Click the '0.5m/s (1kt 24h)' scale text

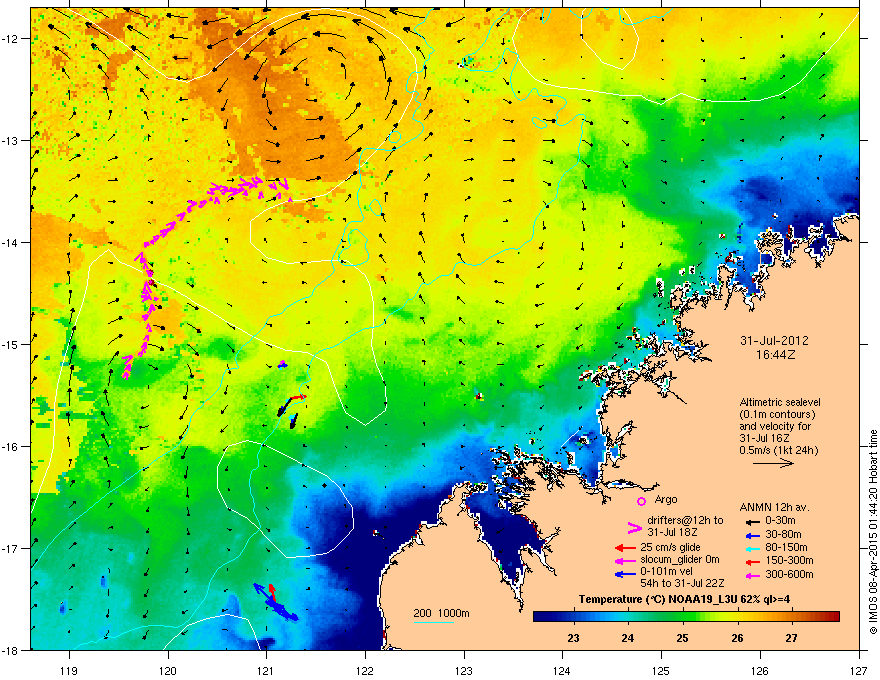click(x=778, y=450)
